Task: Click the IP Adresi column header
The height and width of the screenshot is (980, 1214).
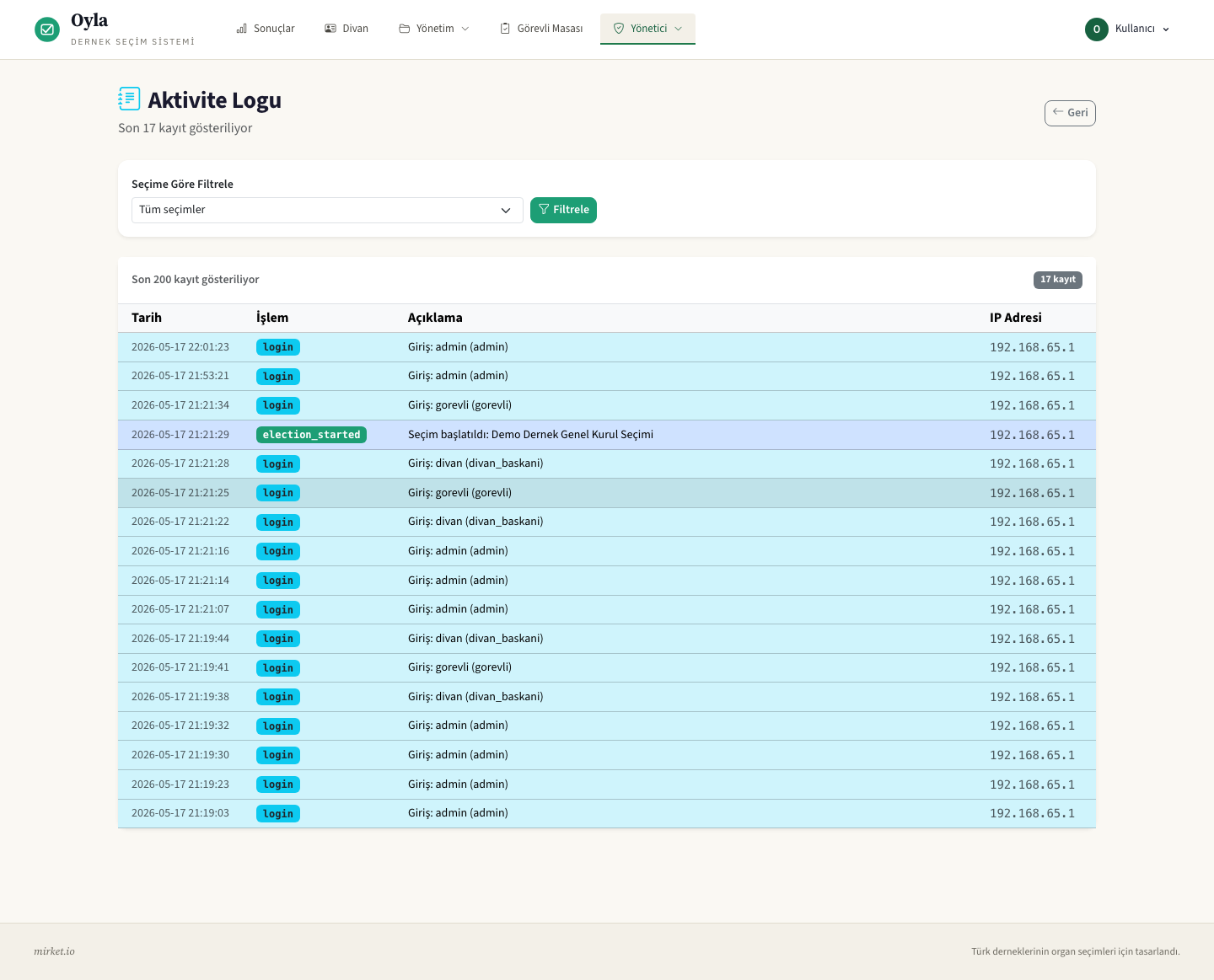Action: (1016, 318)
